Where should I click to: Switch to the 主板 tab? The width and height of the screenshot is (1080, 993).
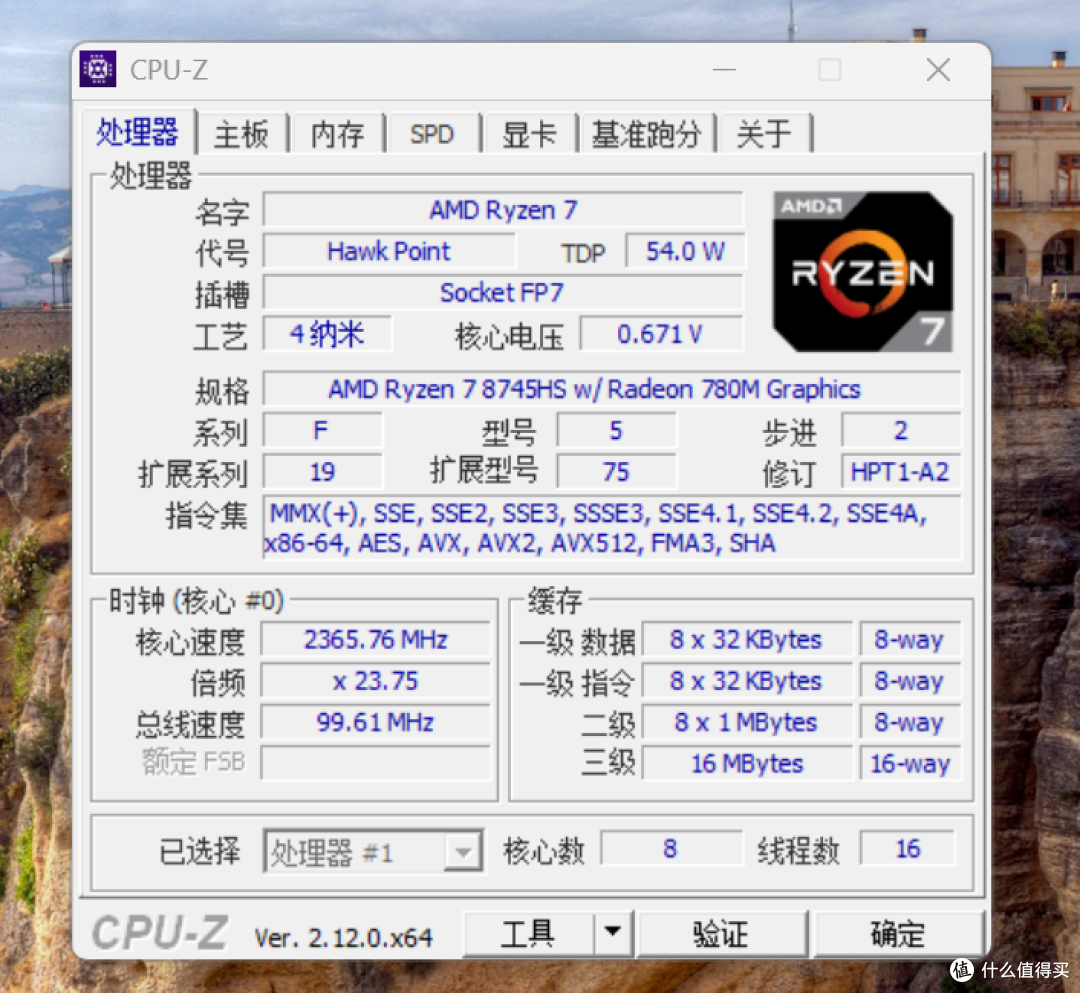click(x=241, y=134)
